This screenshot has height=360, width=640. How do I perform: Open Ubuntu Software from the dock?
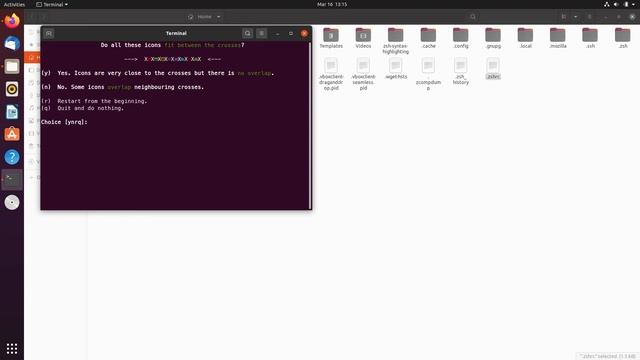pyautogui.click(x=12, y=134)
